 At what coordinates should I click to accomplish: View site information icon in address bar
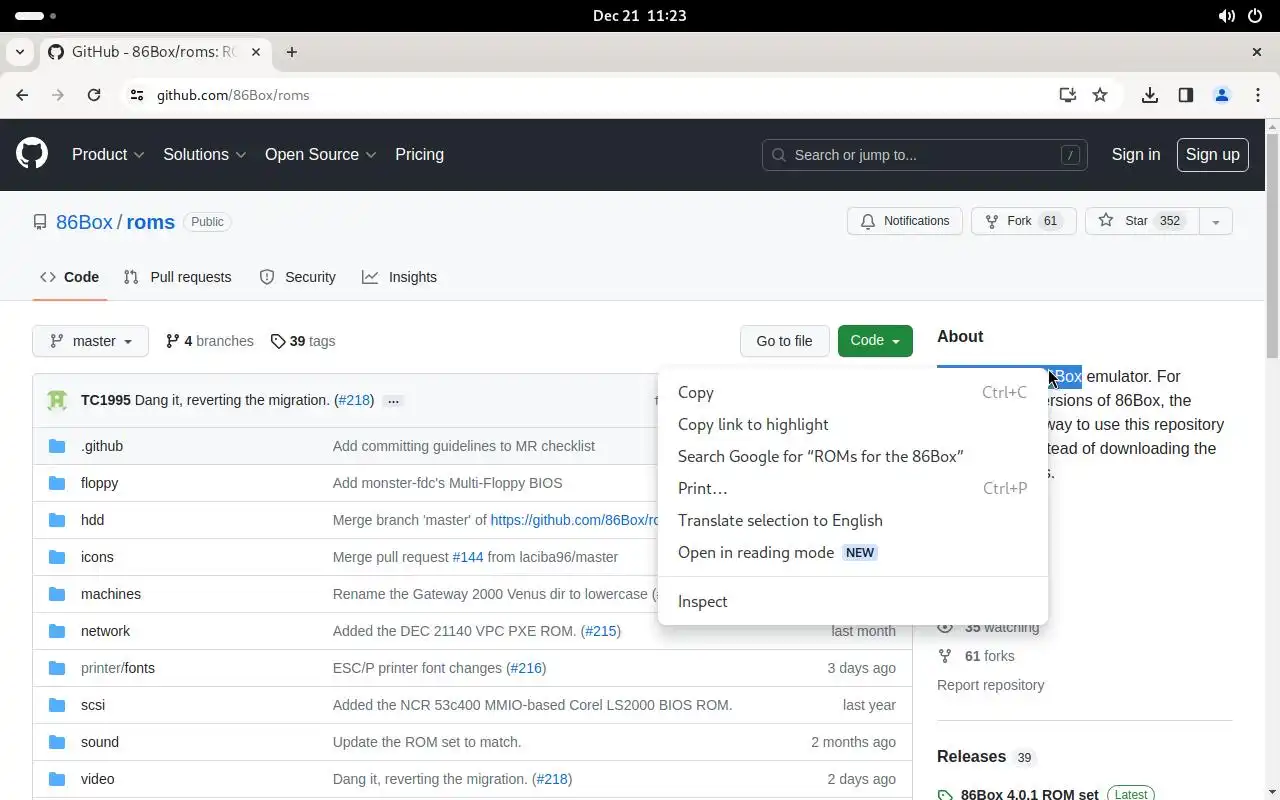(137, 95)
